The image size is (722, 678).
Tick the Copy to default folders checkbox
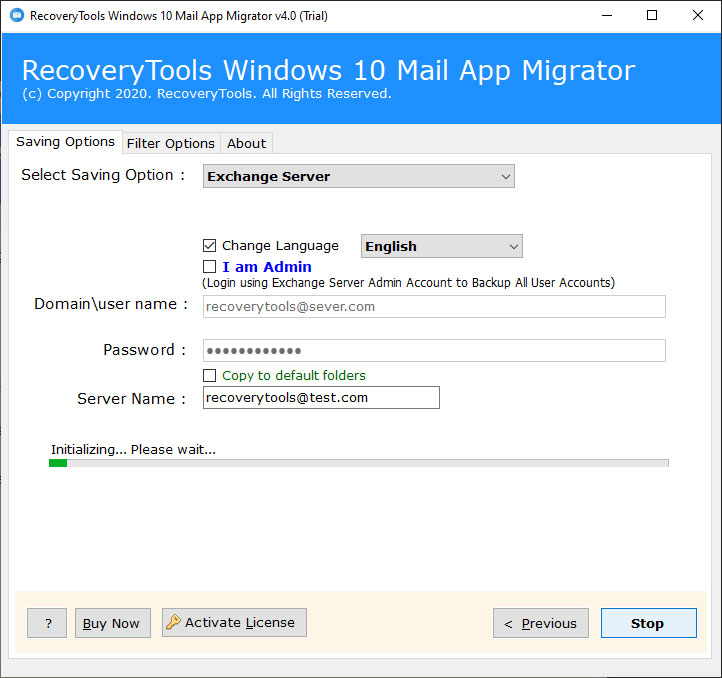pos(210,375)
